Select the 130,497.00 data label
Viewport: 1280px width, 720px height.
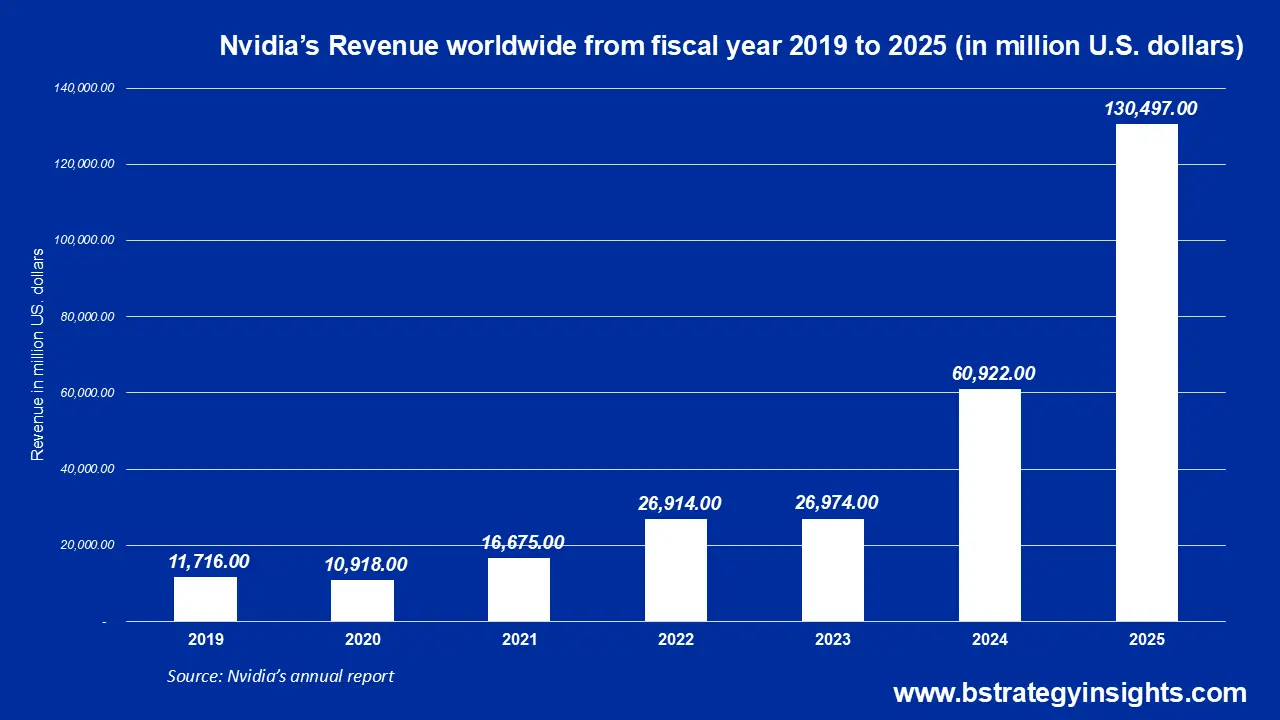[1150, 110]
